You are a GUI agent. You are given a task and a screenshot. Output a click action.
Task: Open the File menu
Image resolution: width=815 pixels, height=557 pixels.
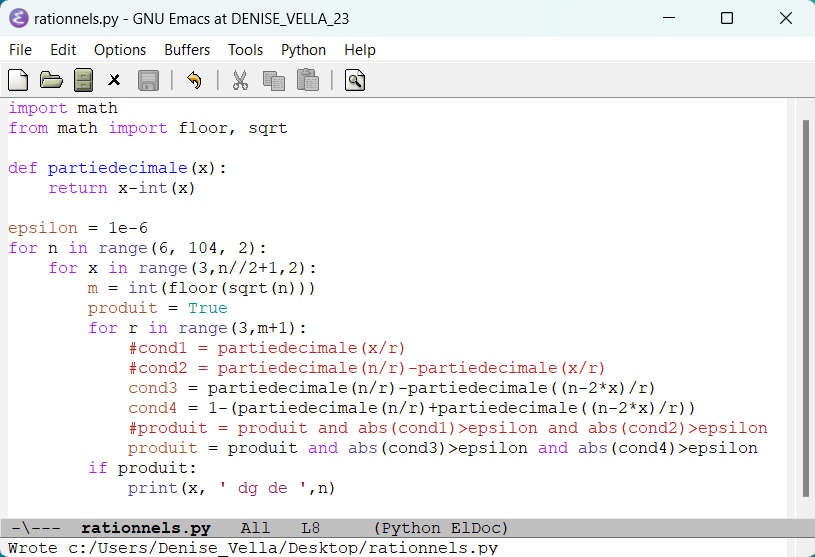(20, 50)
